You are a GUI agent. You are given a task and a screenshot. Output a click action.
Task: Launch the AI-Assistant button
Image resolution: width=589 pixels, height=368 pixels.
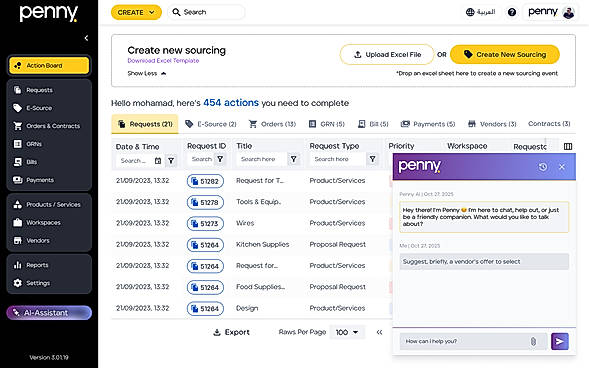[49, 313]
